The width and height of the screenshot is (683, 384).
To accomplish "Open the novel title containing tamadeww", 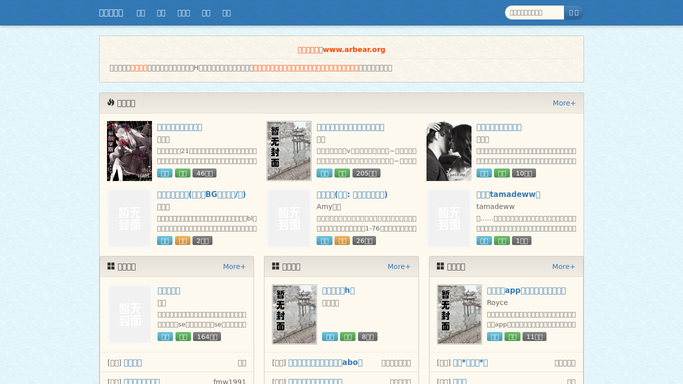I will point(508,195).
